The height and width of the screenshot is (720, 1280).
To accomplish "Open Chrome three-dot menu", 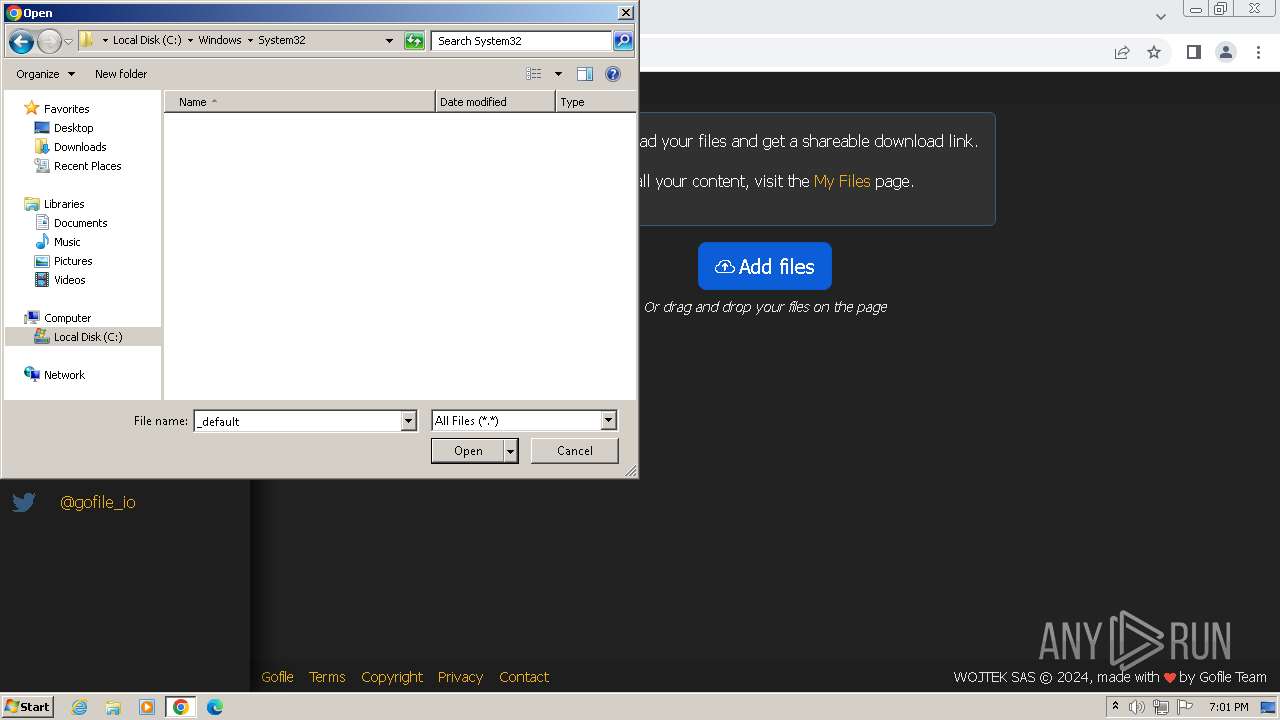I will point(1258,52).
